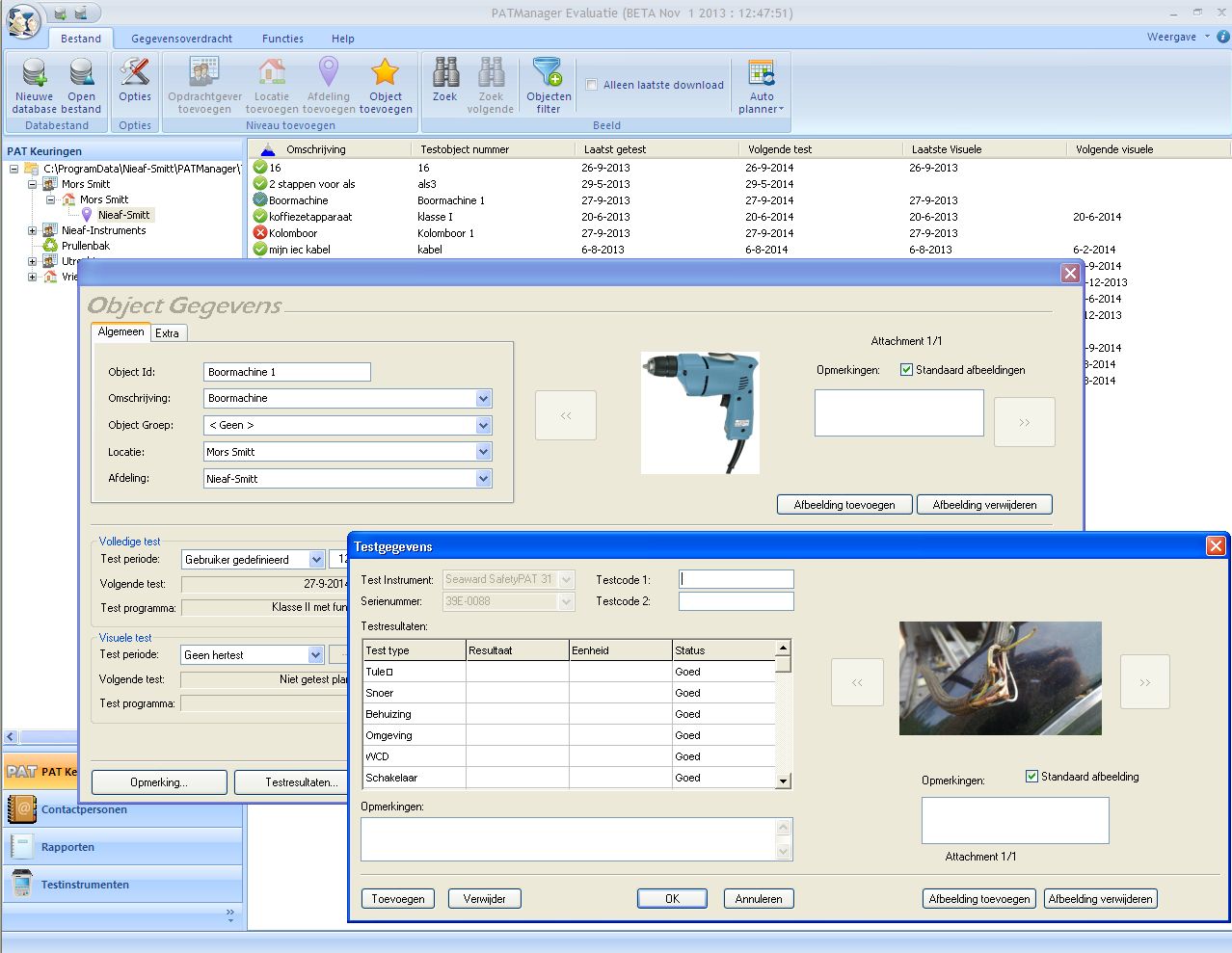Expand the Omschrijving dropdown

pyautogui.click(x=483, y=399)
